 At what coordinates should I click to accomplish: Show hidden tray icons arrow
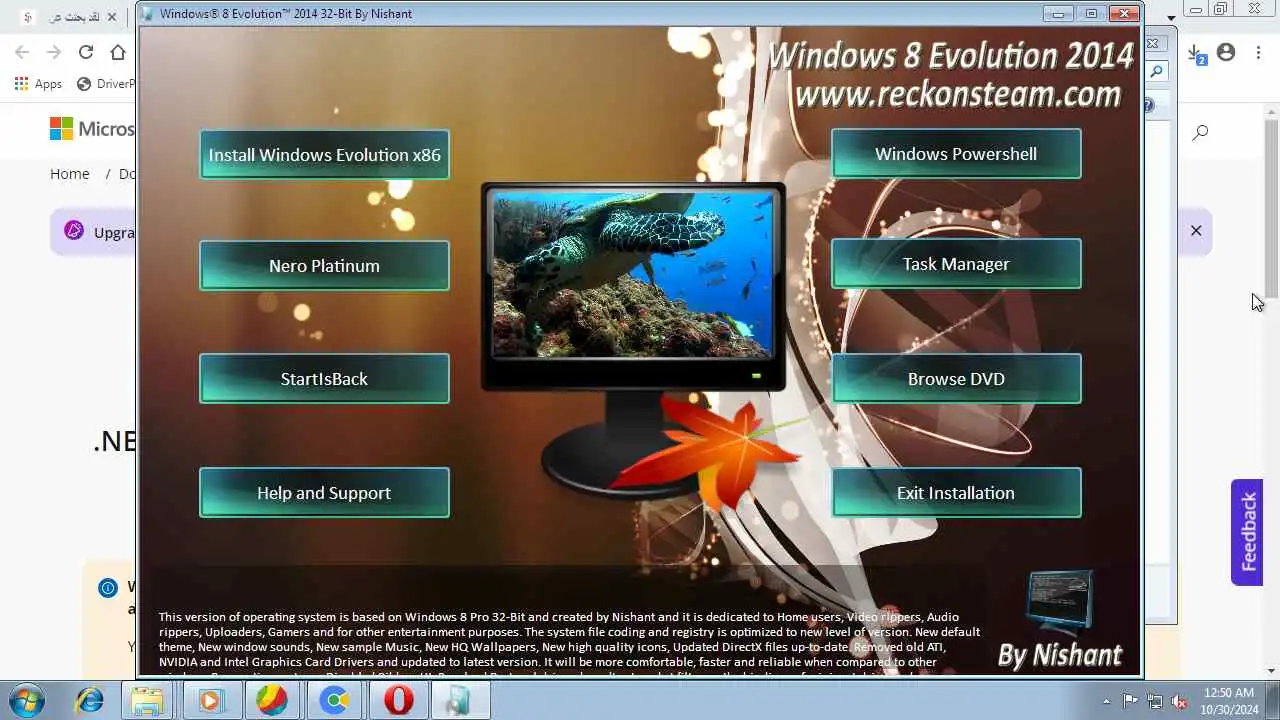tap(1106, 701)
